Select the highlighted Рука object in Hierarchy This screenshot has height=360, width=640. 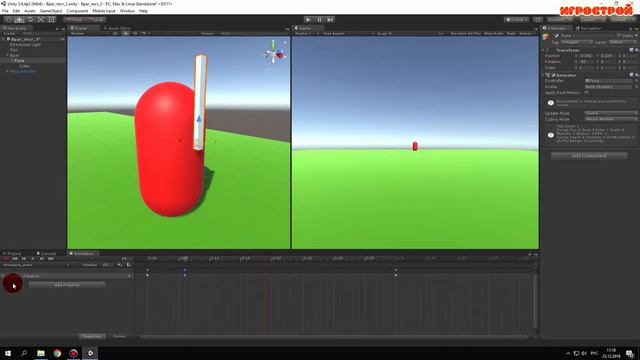pos(19,60)
